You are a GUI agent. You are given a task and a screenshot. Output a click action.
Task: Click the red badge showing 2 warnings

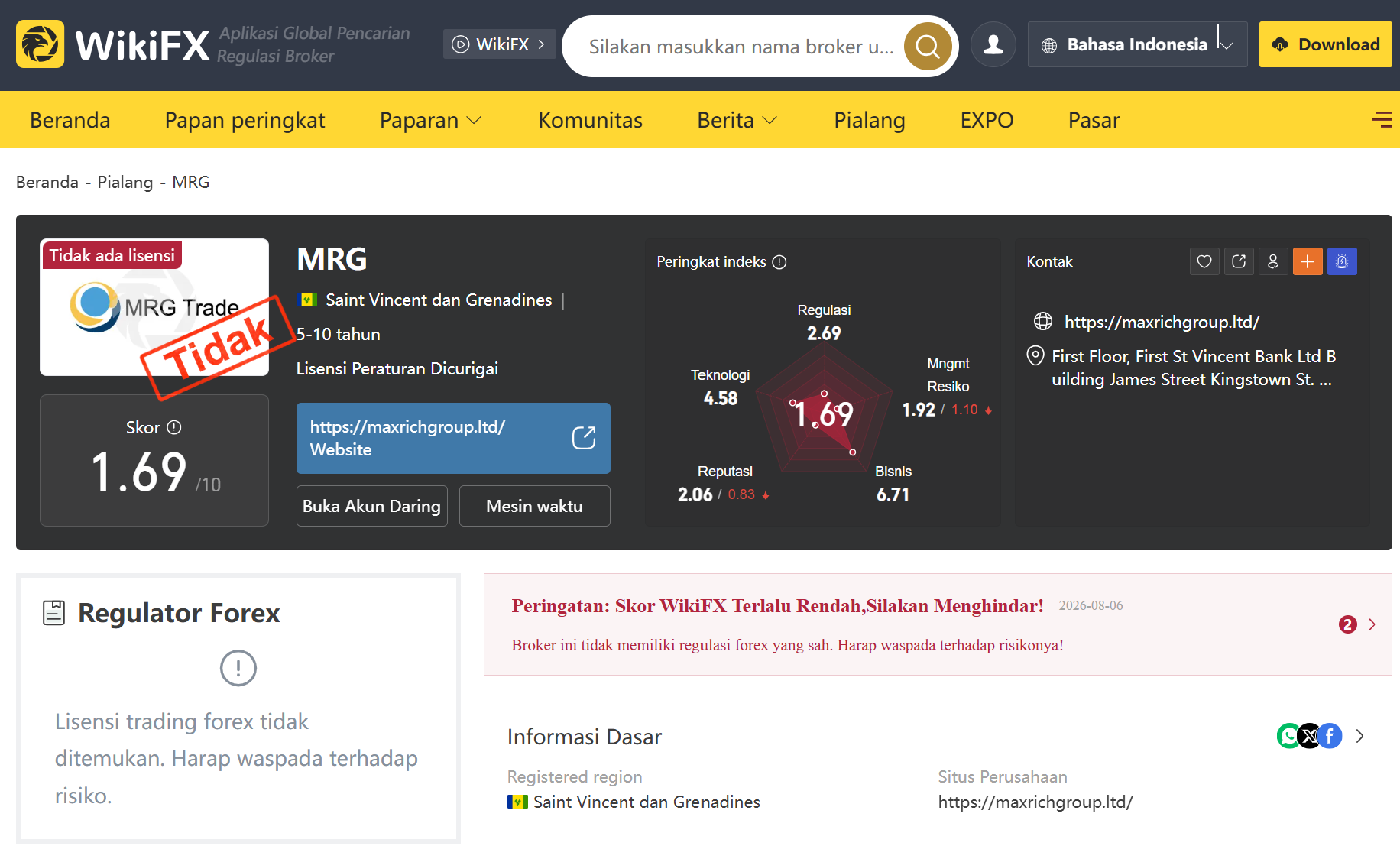coord(1347,624)
